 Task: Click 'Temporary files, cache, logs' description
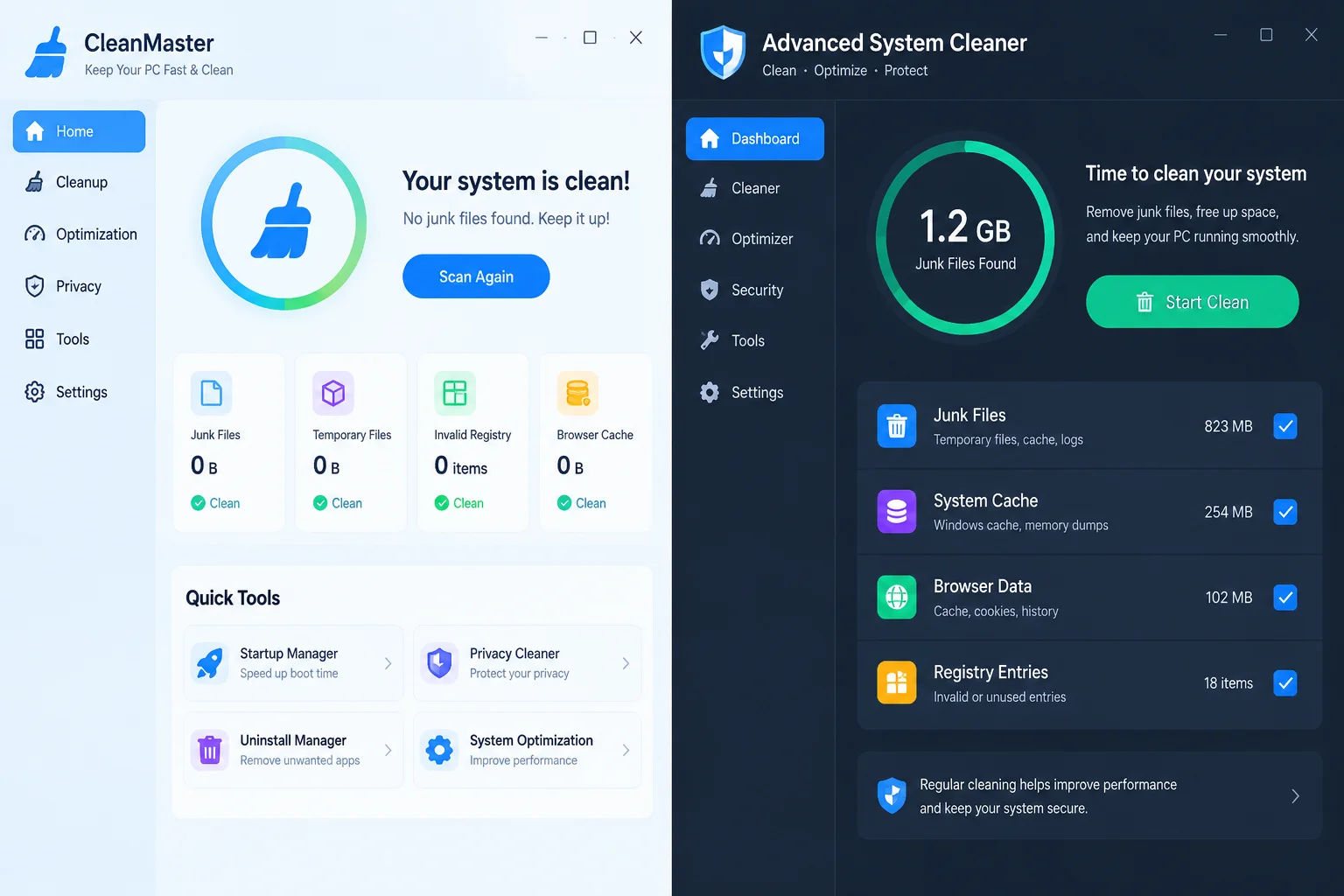point(1008,439)
